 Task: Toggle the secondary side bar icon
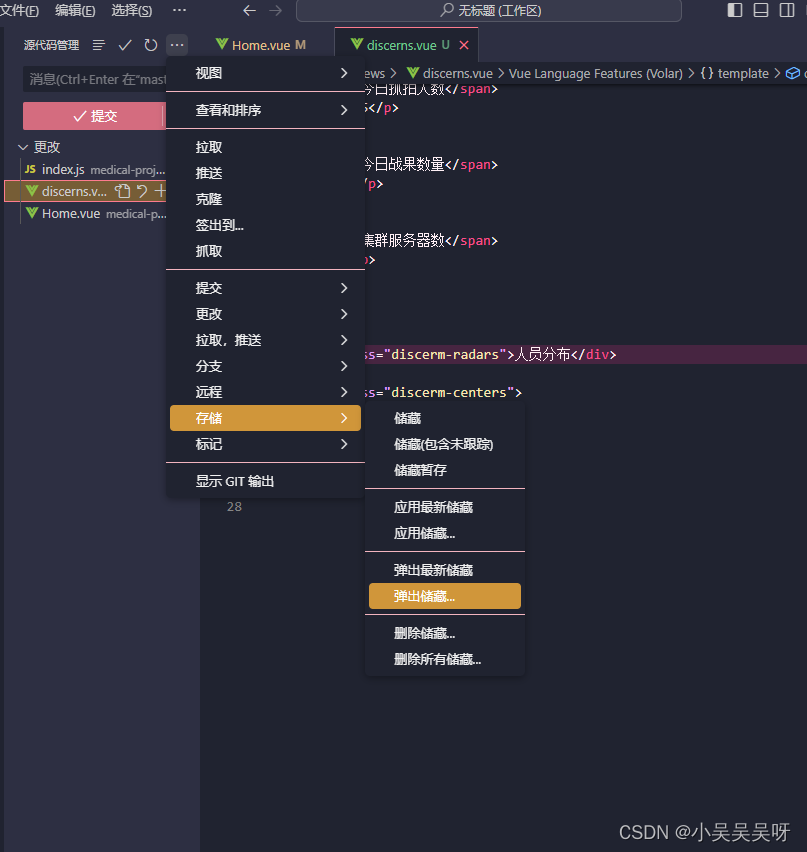[x=789, y=10]
